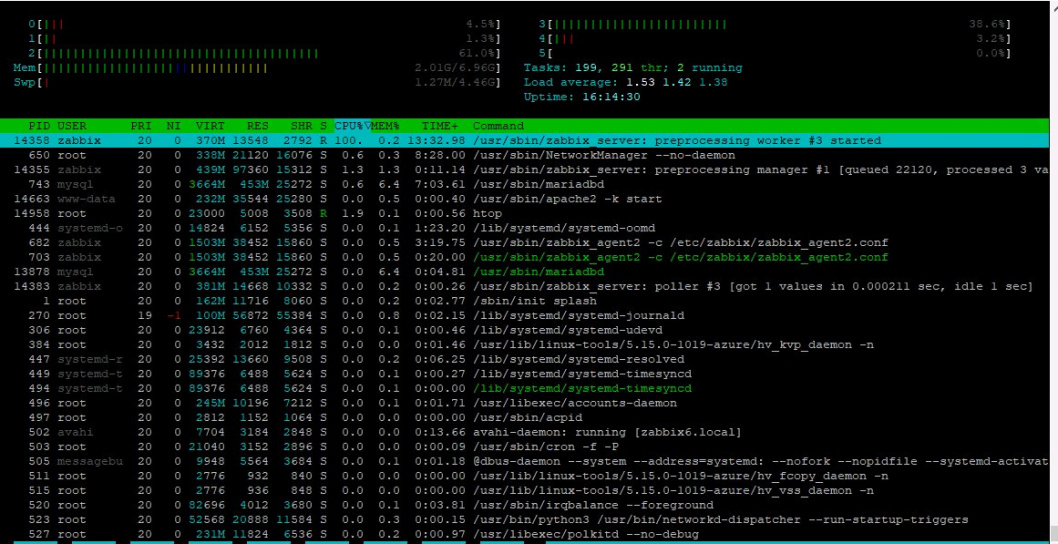This screenshot has width=1058, height=544.
Task: Click the CPU 5 meter showing 0.0%
Action: [775, 53]
